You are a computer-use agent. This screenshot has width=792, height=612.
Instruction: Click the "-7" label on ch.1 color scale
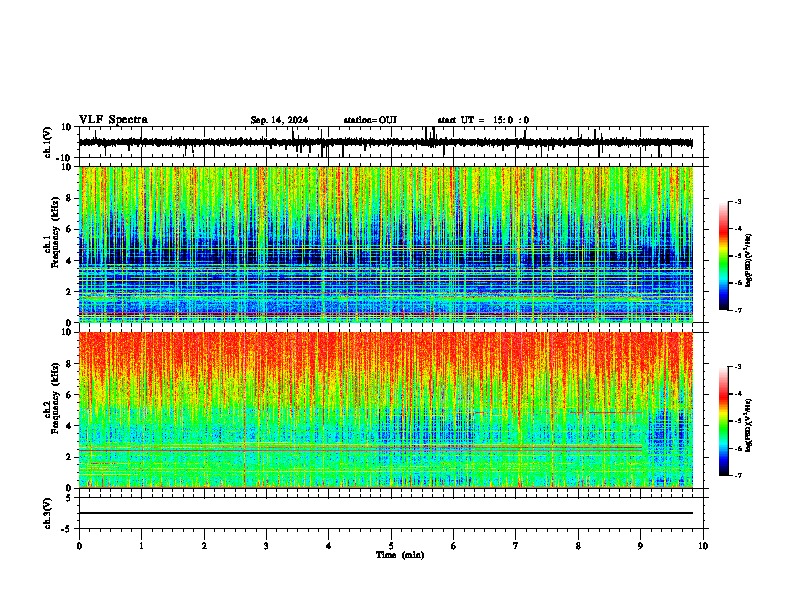point(737,310)
